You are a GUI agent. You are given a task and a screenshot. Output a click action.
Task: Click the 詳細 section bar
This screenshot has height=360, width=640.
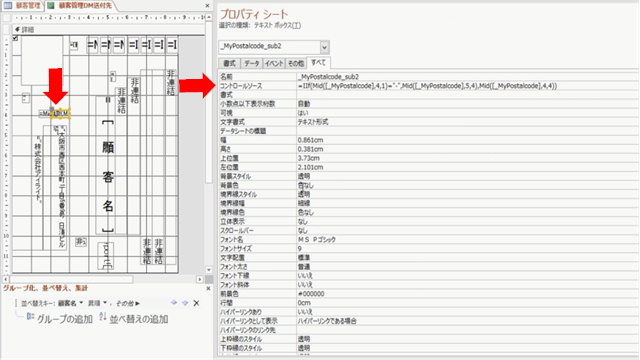(x=109, y=29)
